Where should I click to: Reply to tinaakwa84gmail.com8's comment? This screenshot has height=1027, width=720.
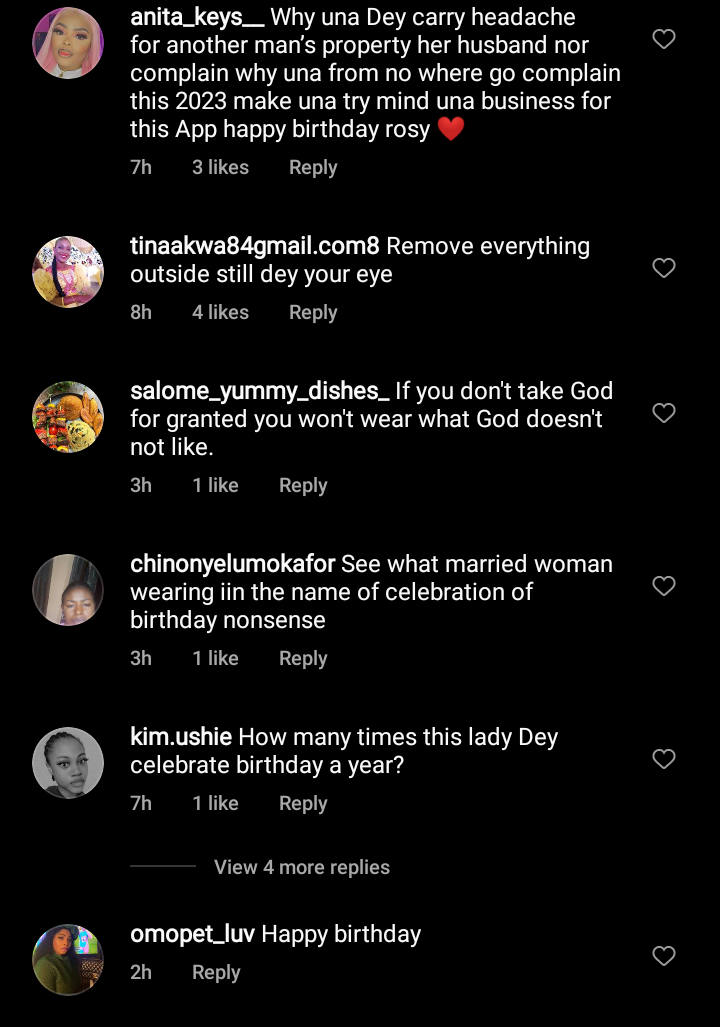click(x=312, y=312)
